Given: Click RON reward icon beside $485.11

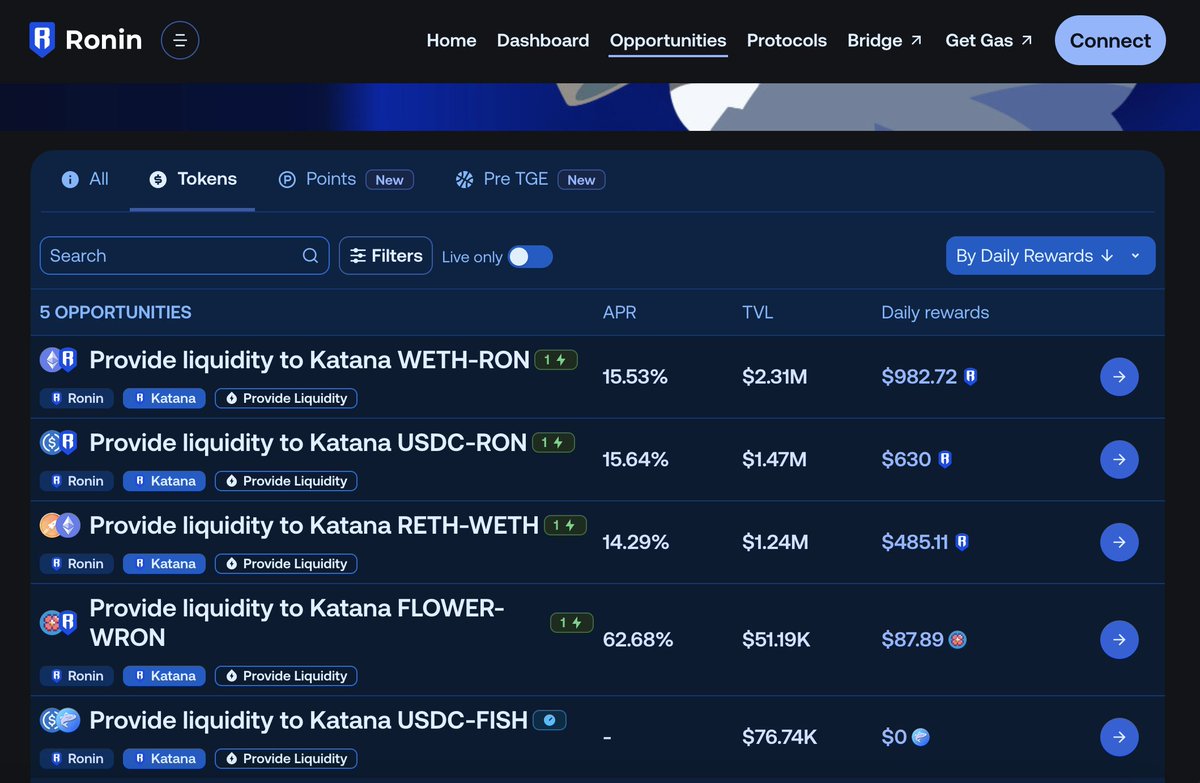Looking at the screenshot, I should [x=962, y=543].
